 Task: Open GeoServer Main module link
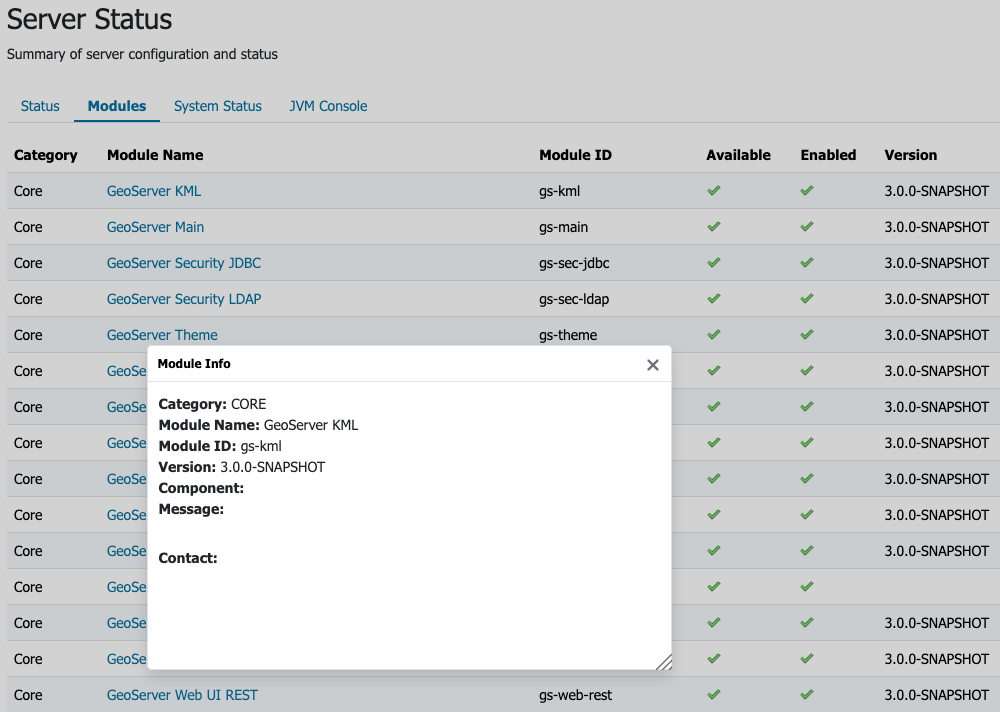point(155,226)
